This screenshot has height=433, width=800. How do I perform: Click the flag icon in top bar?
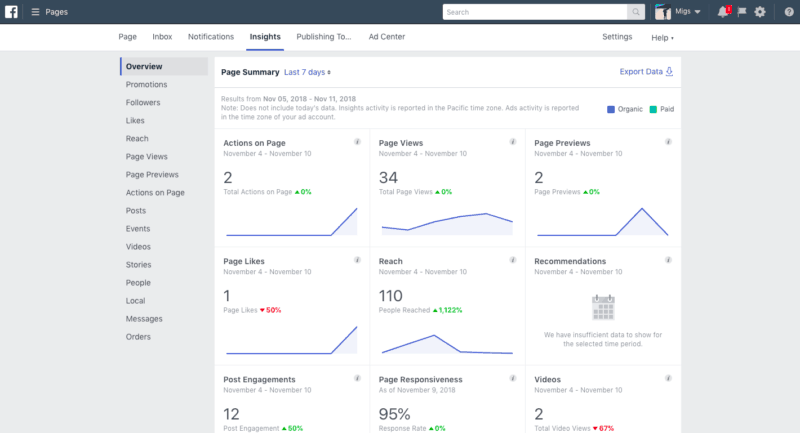742,12
